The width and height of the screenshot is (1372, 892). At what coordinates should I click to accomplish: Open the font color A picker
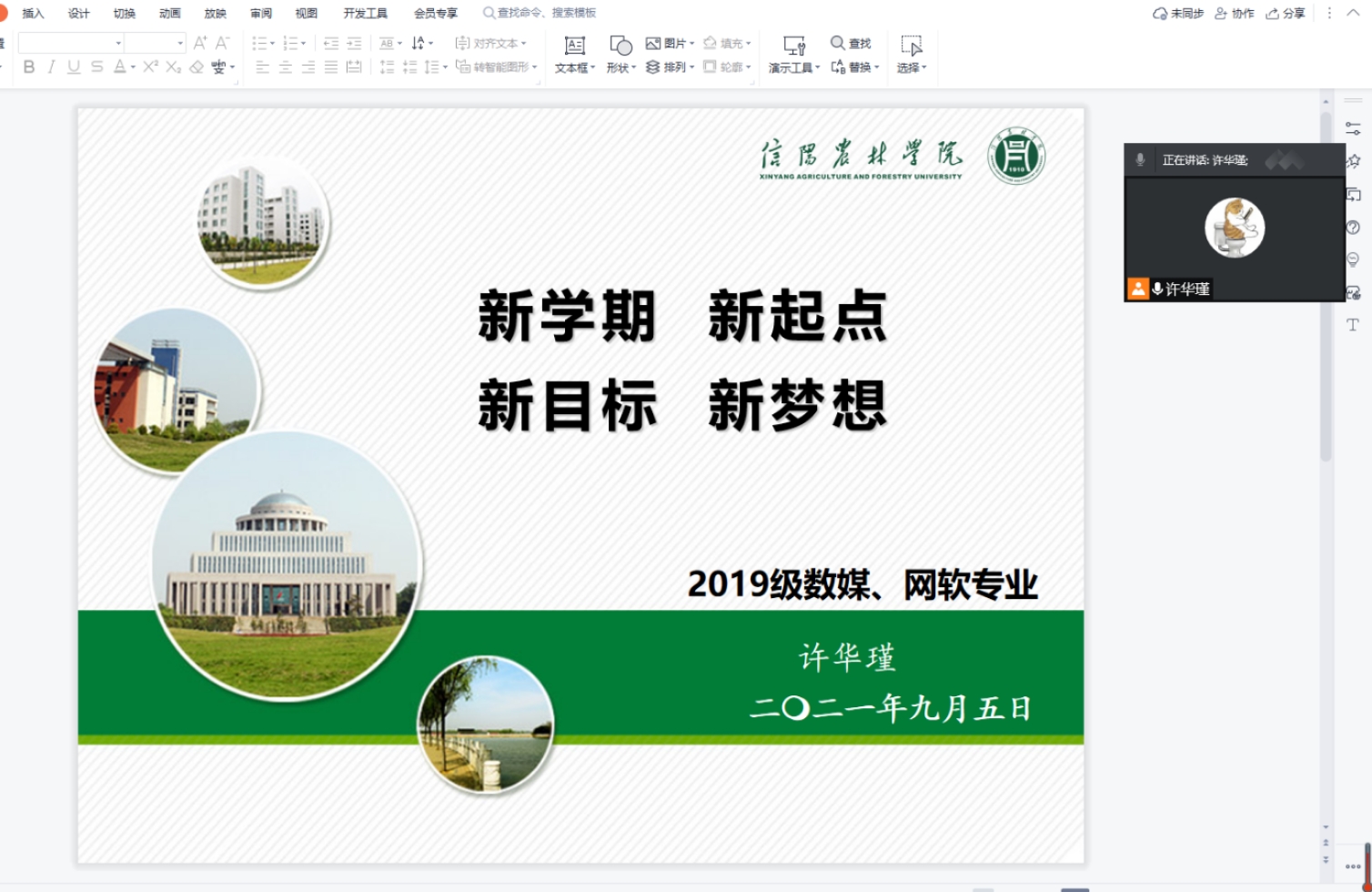pyautogui.click(x=119, y=66)
